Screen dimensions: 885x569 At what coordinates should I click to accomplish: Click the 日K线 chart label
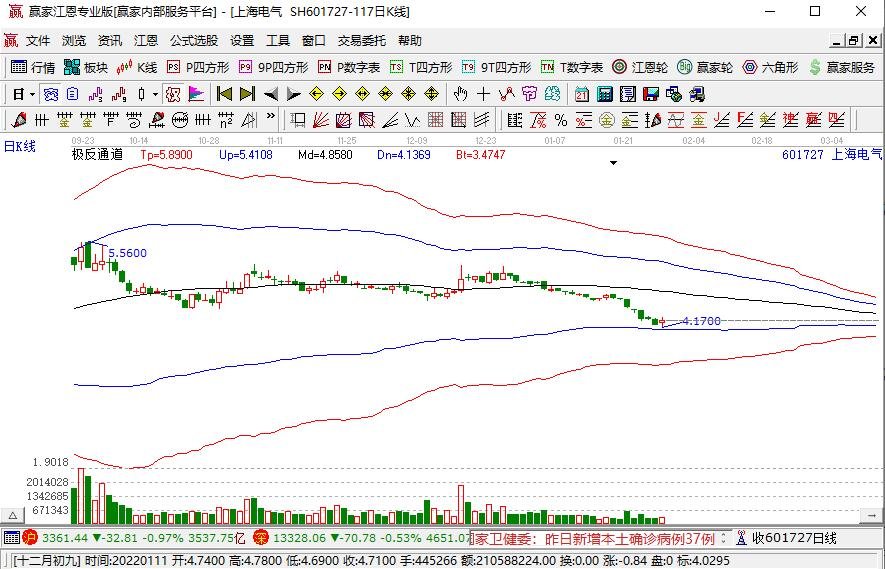click(x=20, y=147)
